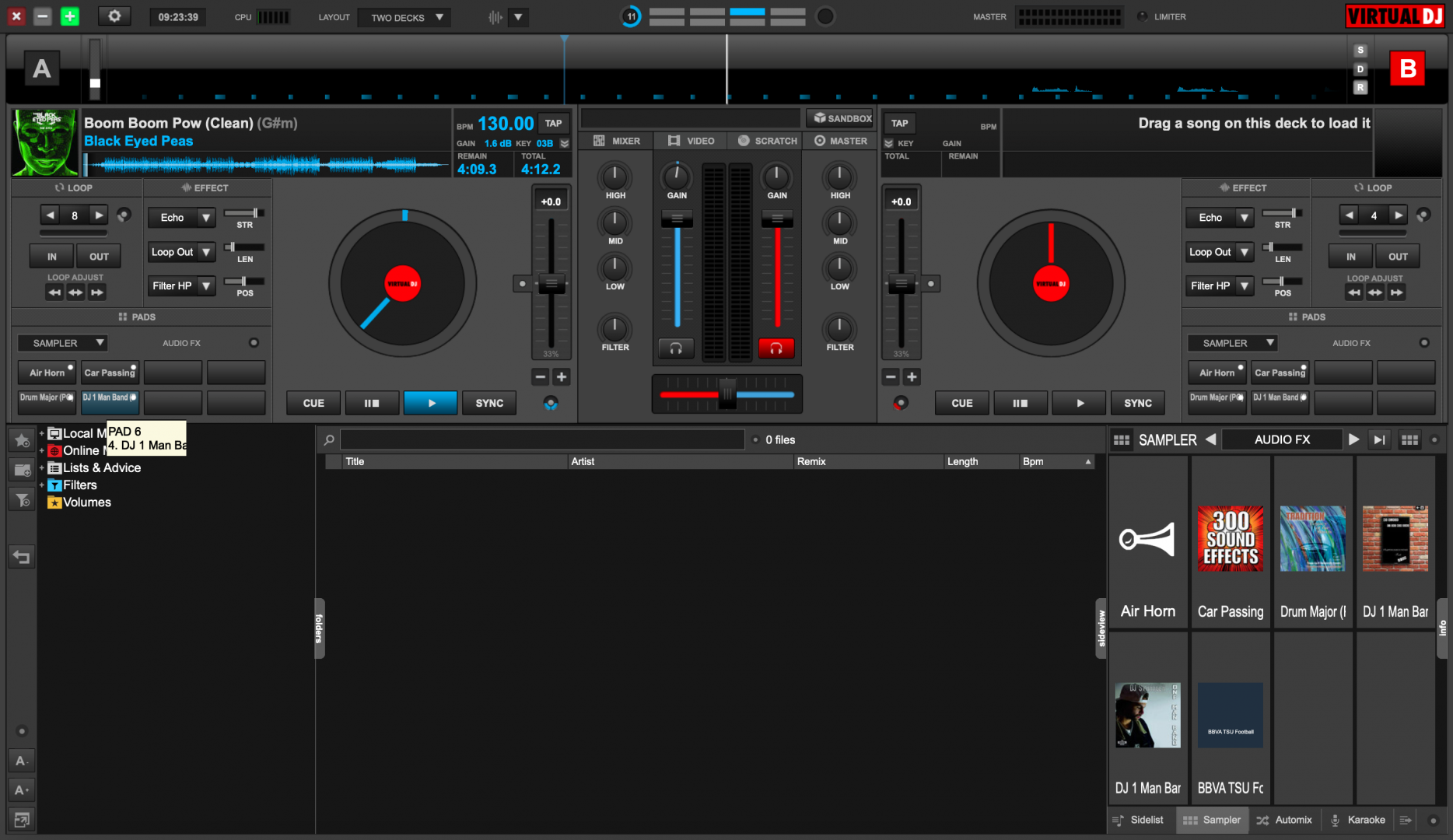
Task: Open the Karaoke tab
Action: coord(1358,820)
